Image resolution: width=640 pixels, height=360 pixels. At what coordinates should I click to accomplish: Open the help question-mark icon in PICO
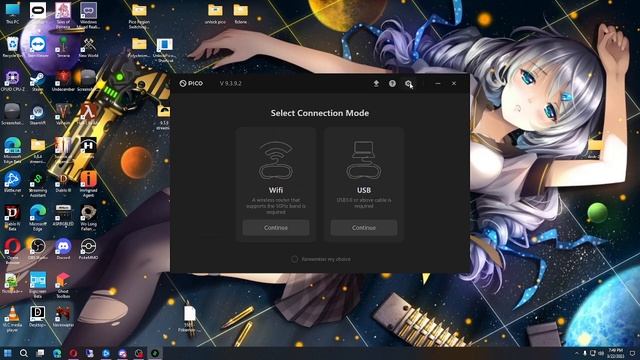(x=392, y=83)
